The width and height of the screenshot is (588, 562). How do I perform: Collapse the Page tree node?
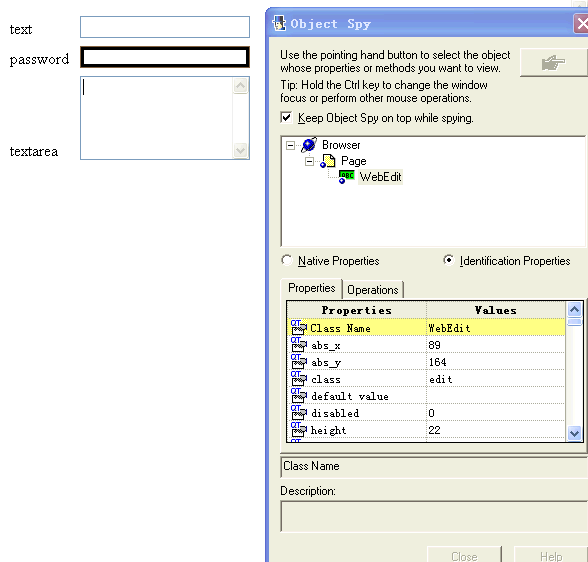[309, 162]
